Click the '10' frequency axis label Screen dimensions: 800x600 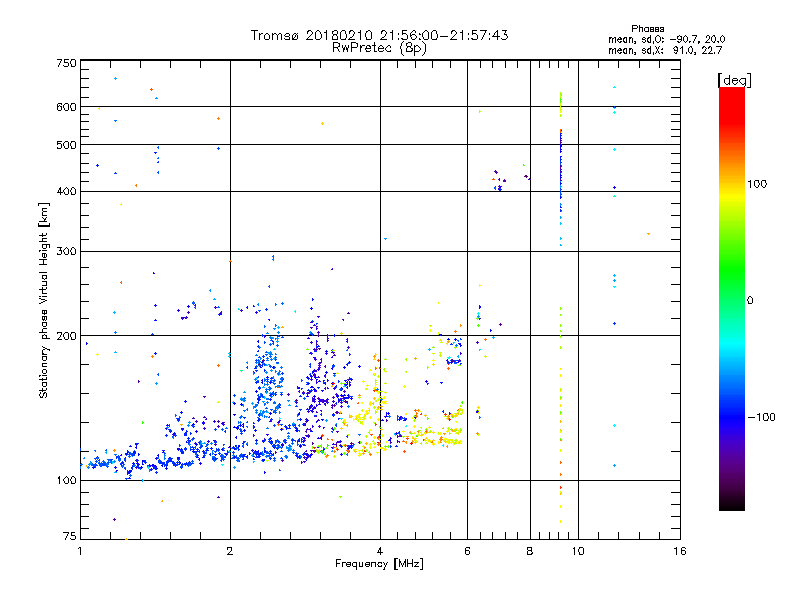(578, 551)
